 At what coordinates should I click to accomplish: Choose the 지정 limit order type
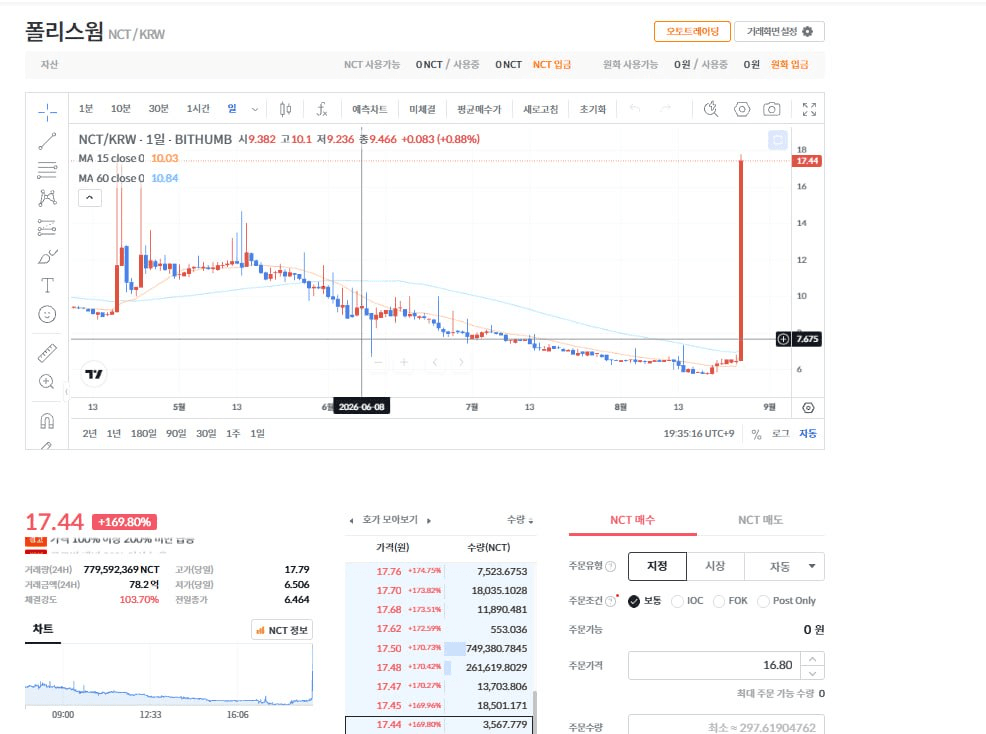coord(658,566)
